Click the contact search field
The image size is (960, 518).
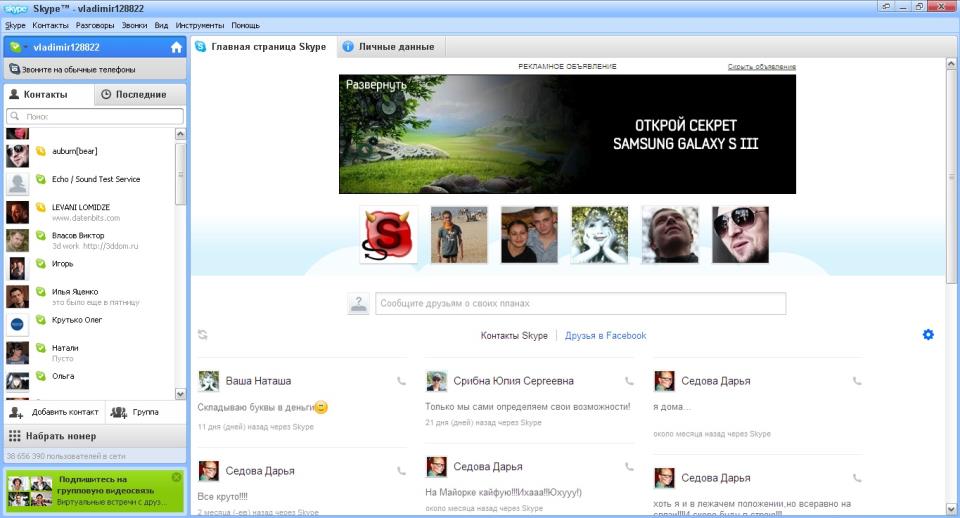point(95,116)
